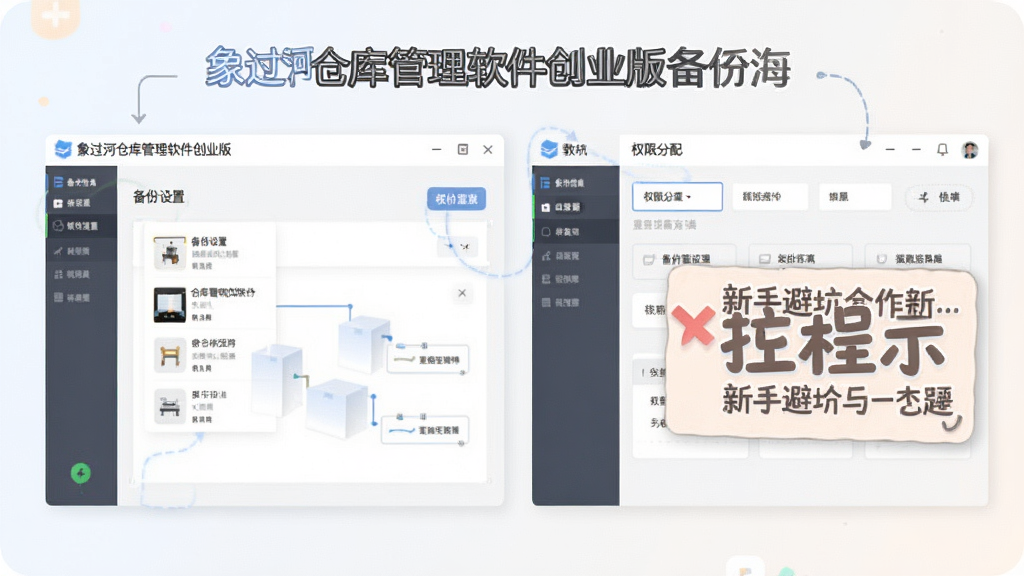The height and width of the screenshot is (576, 1024).
Task: Click the input field right of the dropdown
Action: 770,197
